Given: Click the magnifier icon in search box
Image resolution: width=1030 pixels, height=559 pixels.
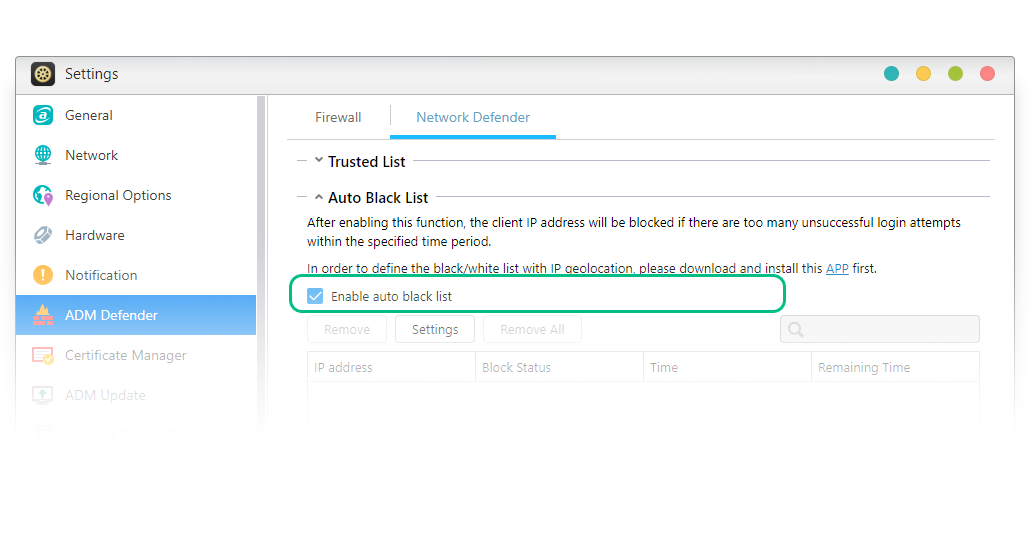Looking at the screenshot, I should coord(796,329).
